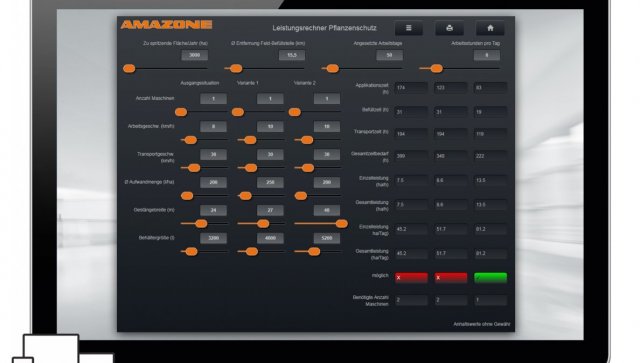640x363 pixels.
Task: Open the hamburger menu icon
Action: (409, 28)
